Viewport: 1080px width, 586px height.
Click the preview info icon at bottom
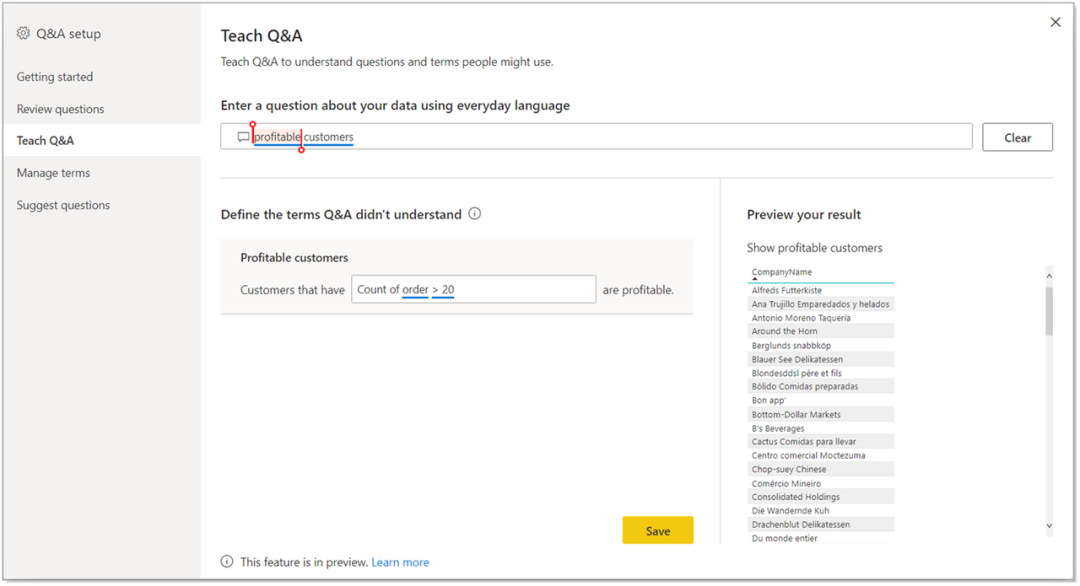pyautogui.click(x=227, y=562)
